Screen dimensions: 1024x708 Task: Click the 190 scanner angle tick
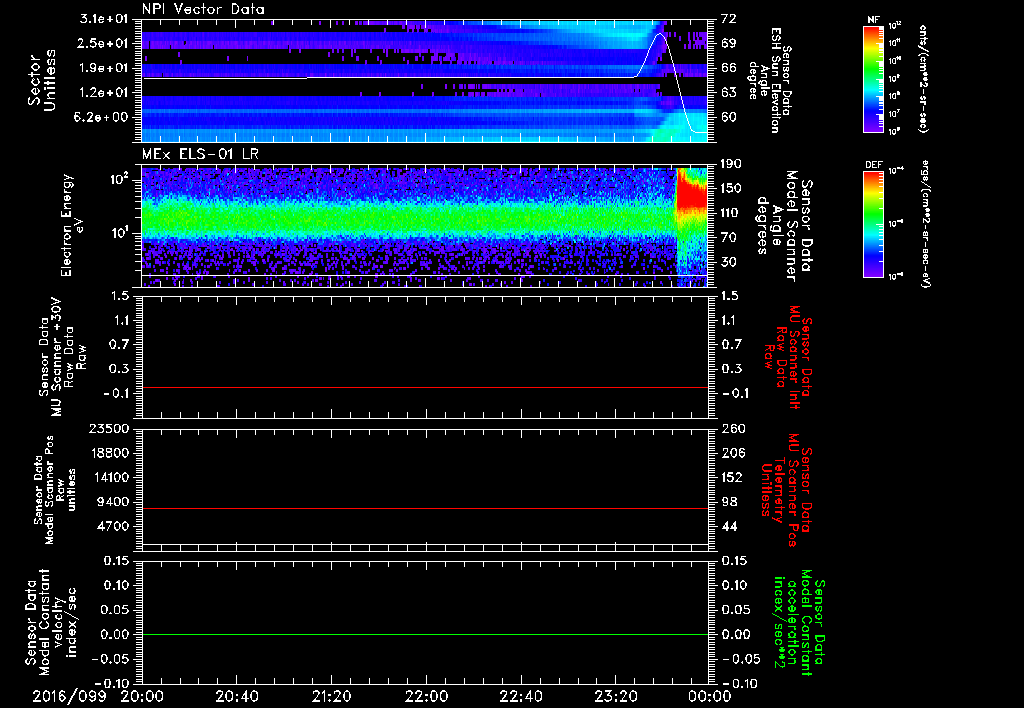pyautogui.click(x=732, y=164)
